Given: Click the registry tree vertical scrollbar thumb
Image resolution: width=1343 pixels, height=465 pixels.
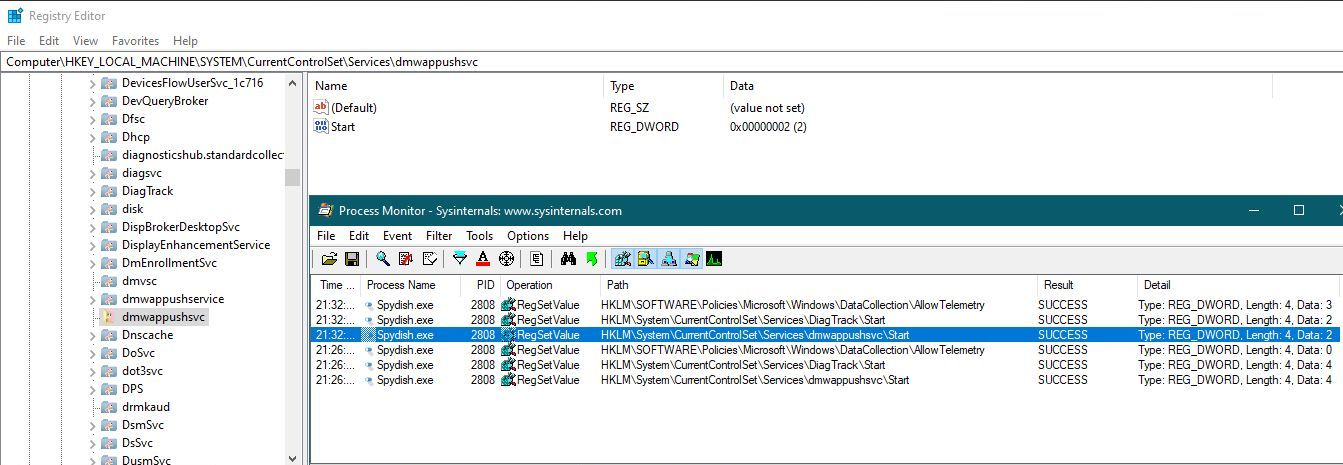Looking at the screenshot, I should click(x=292, y=177).
